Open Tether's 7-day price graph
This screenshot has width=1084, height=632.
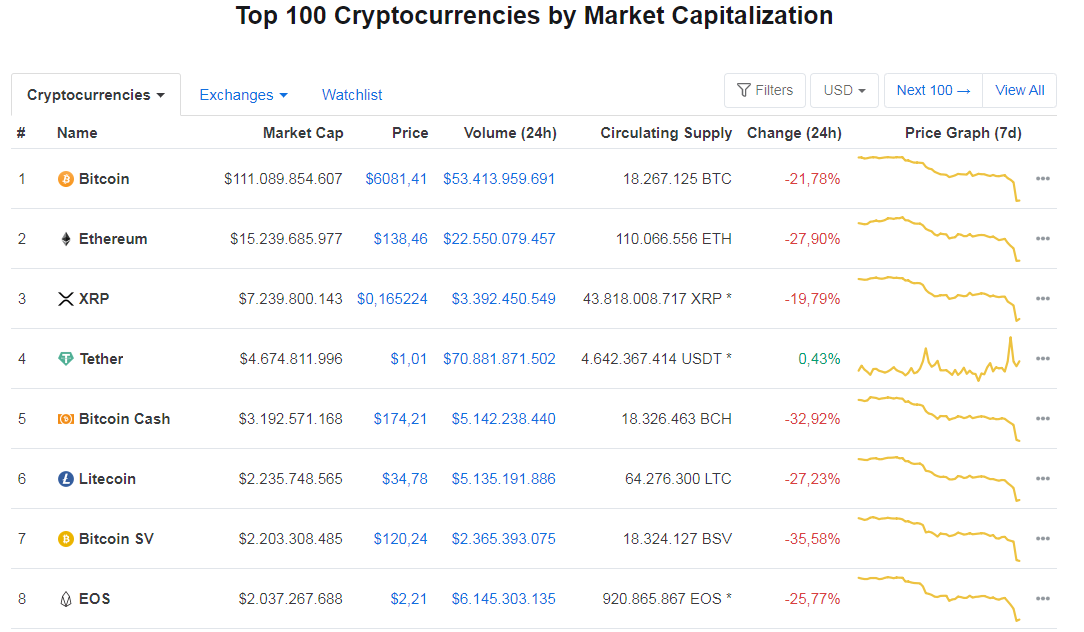[938, 361]
